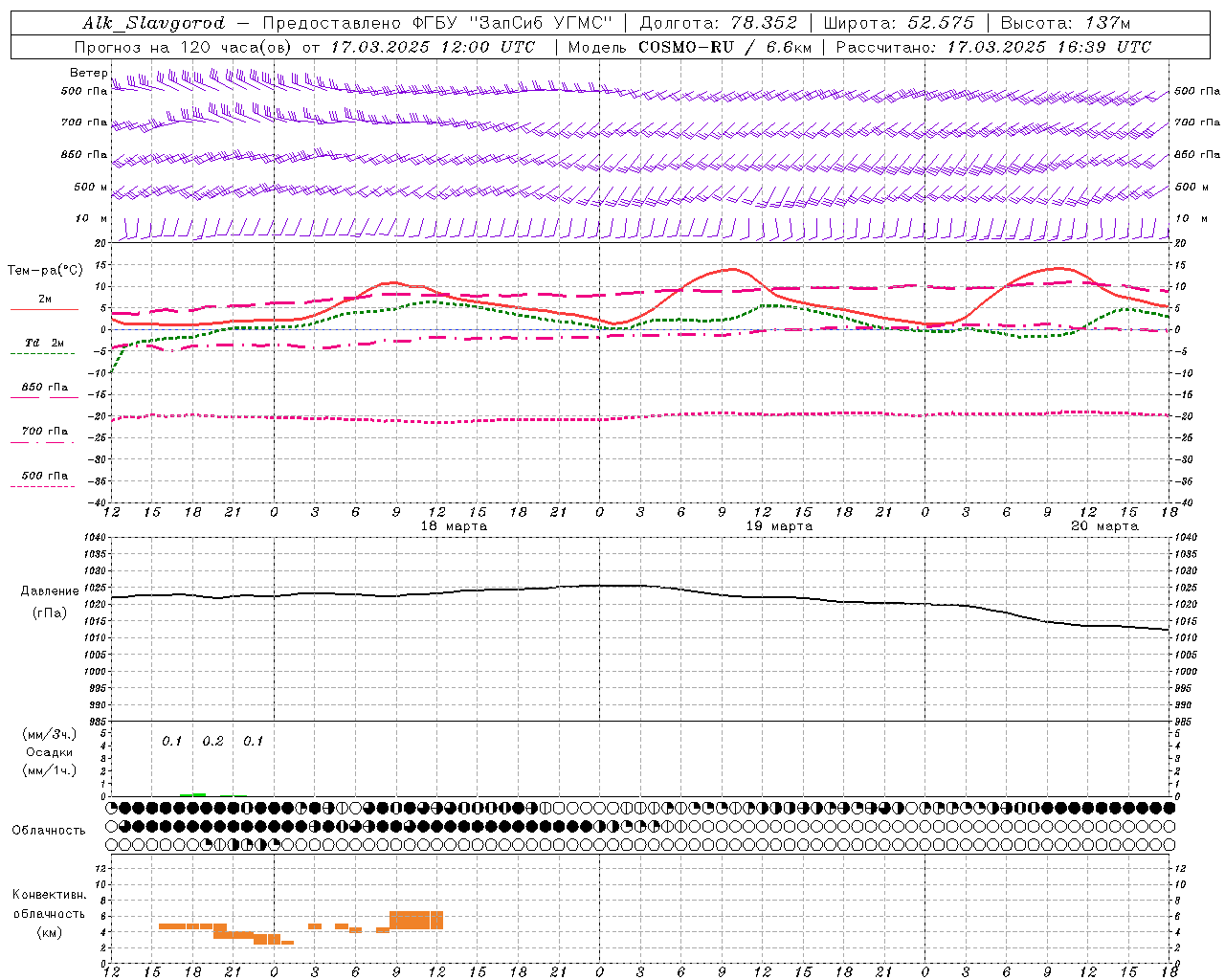Click 985 on right pressure axis

(1185, 722)
